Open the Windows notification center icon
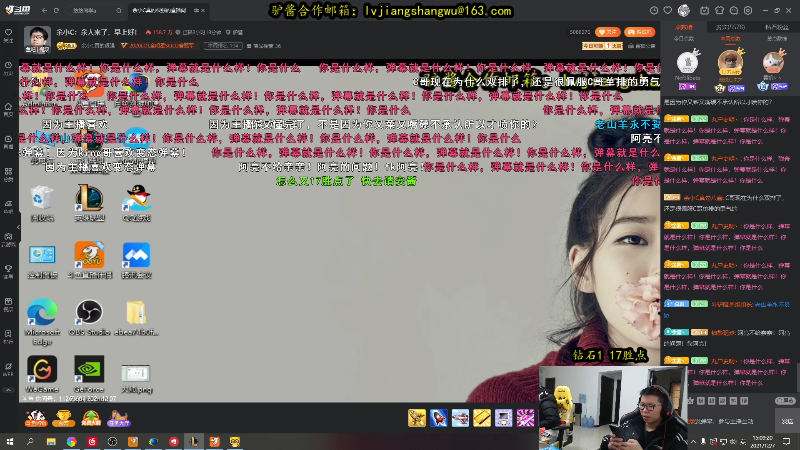The image size is (800, 450). (786, 441)
